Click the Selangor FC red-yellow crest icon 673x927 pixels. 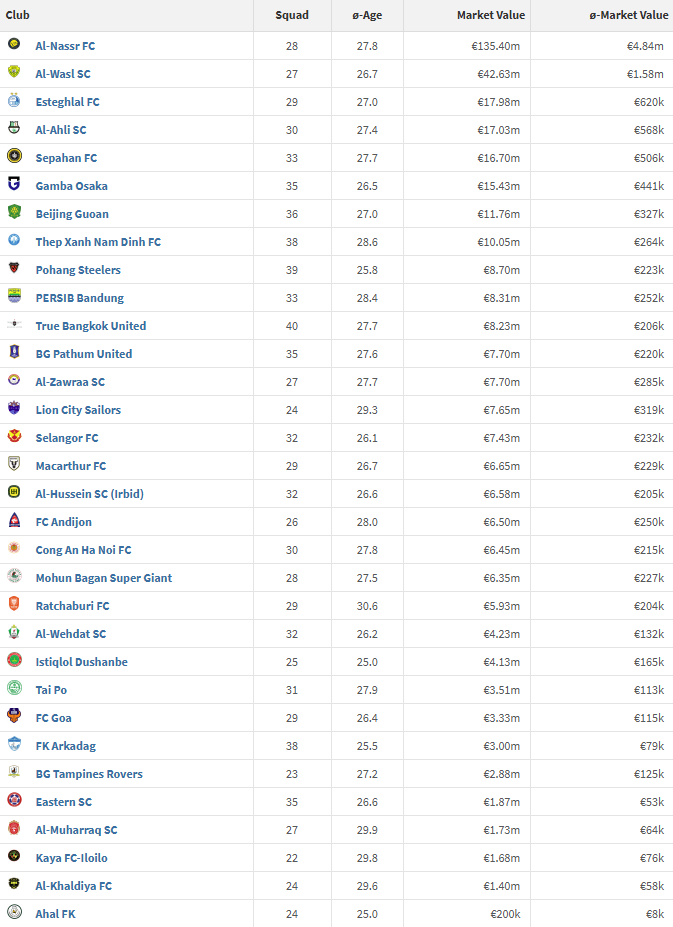(14, 436)
